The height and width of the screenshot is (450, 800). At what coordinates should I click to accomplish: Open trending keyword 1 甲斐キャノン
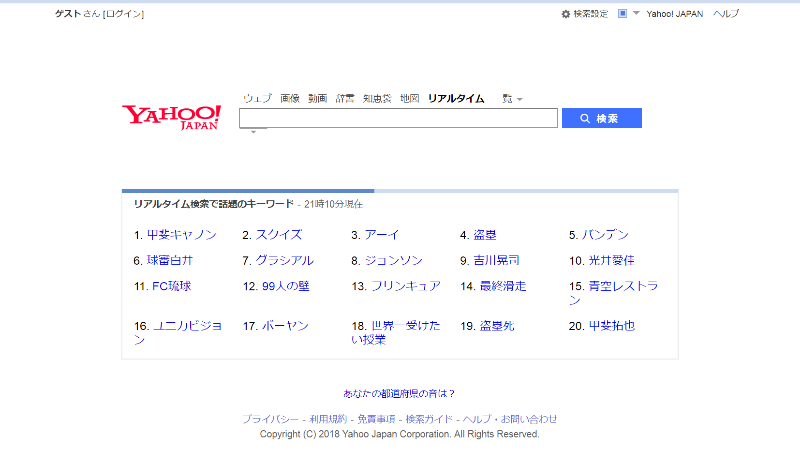[182, 235]
